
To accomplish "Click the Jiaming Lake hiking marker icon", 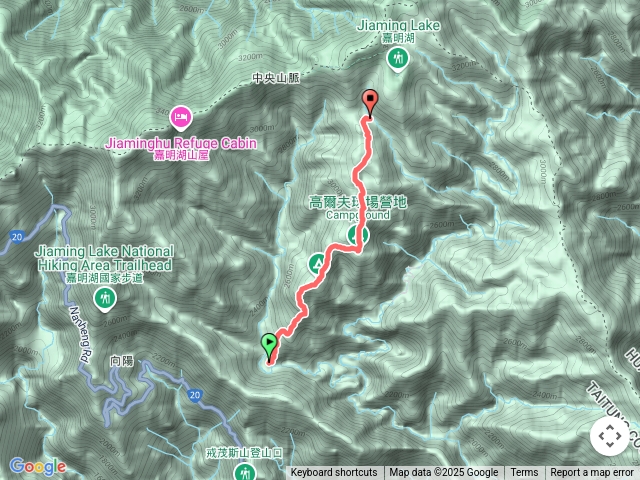I will click(x=398, y=60).
